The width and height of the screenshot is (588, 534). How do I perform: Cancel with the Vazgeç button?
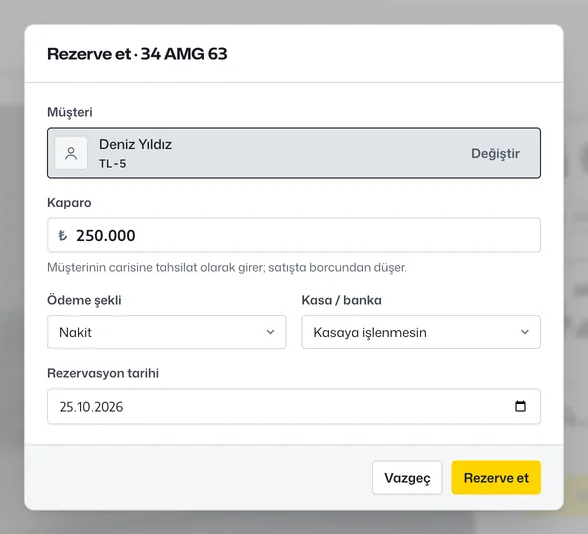tap(407, 477)
